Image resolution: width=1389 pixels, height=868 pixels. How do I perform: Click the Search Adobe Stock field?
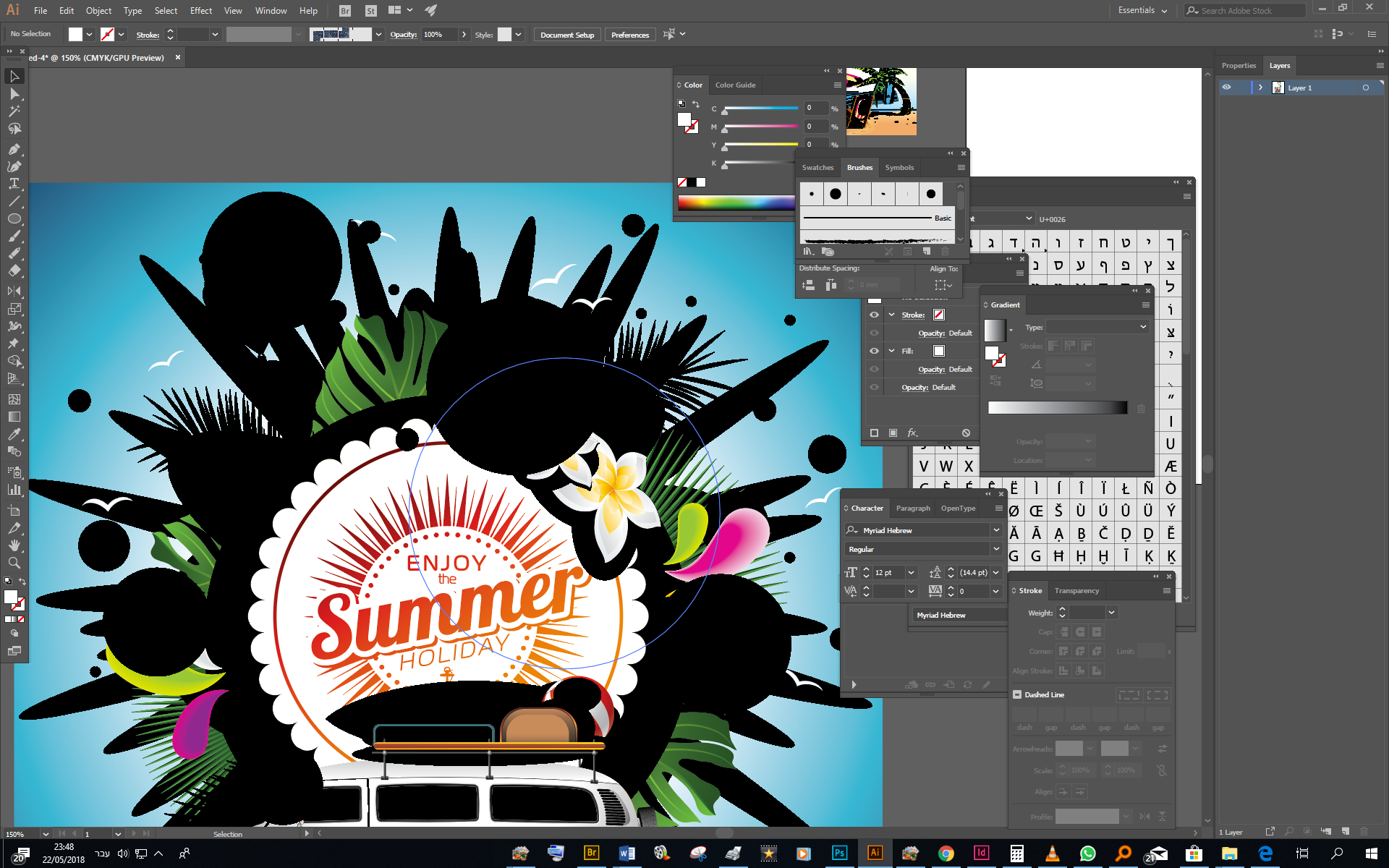pos(1244,11)
